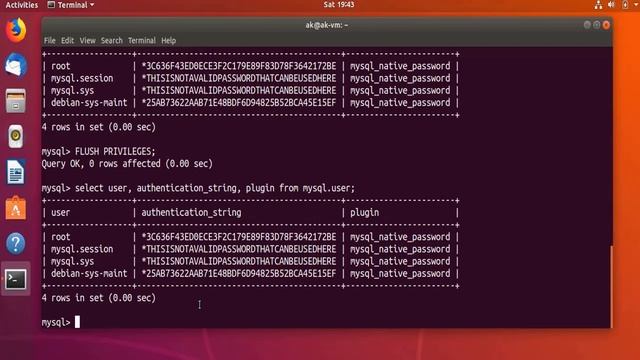
Task: Click mysql.sys password placeholder in lower table
Action: (x=239, y=262)
